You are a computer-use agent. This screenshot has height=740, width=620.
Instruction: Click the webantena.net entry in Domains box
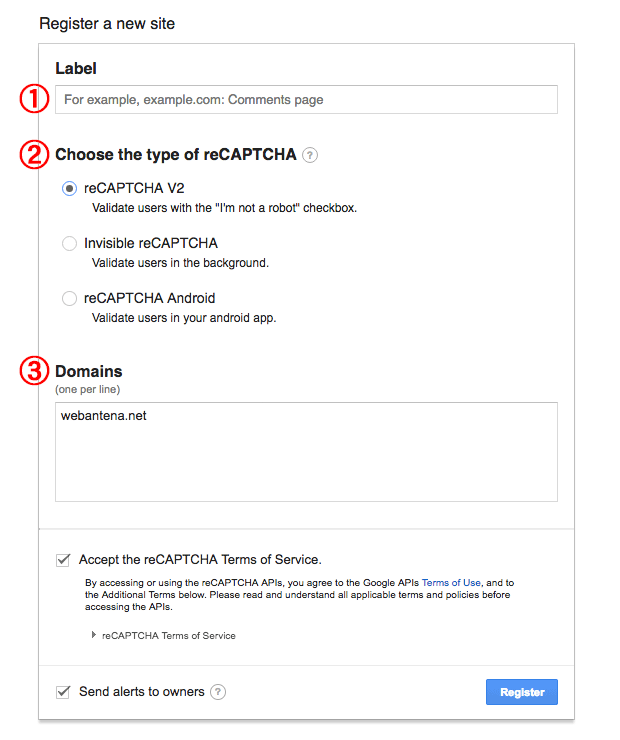104,416
